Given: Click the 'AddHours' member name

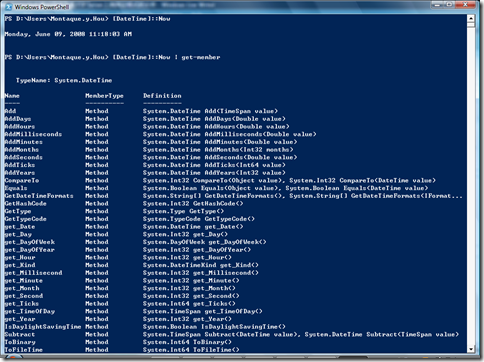Looking at the screenshot, I should coord(20,126).
